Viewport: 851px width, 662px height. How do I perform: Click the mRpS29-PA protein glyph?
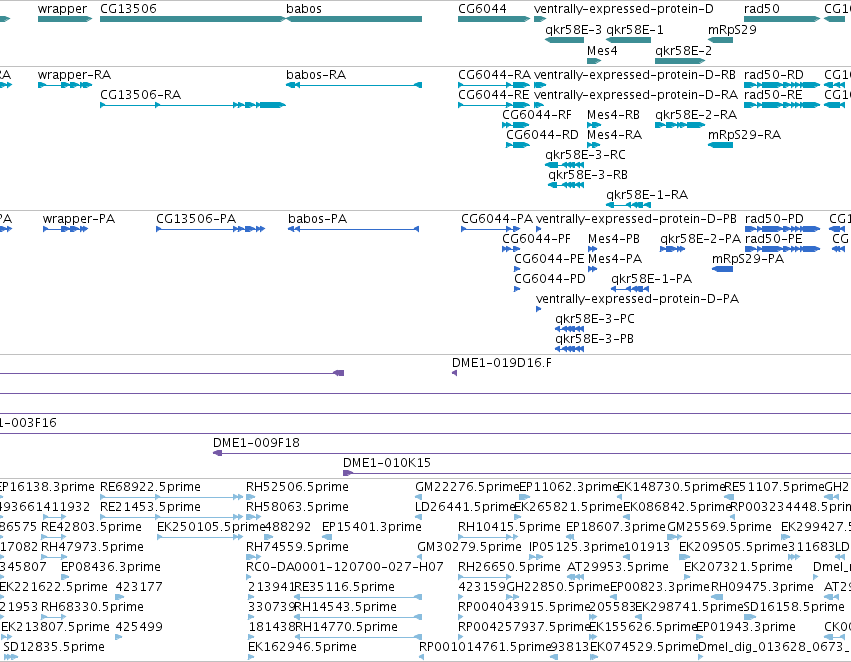(722, 269)
